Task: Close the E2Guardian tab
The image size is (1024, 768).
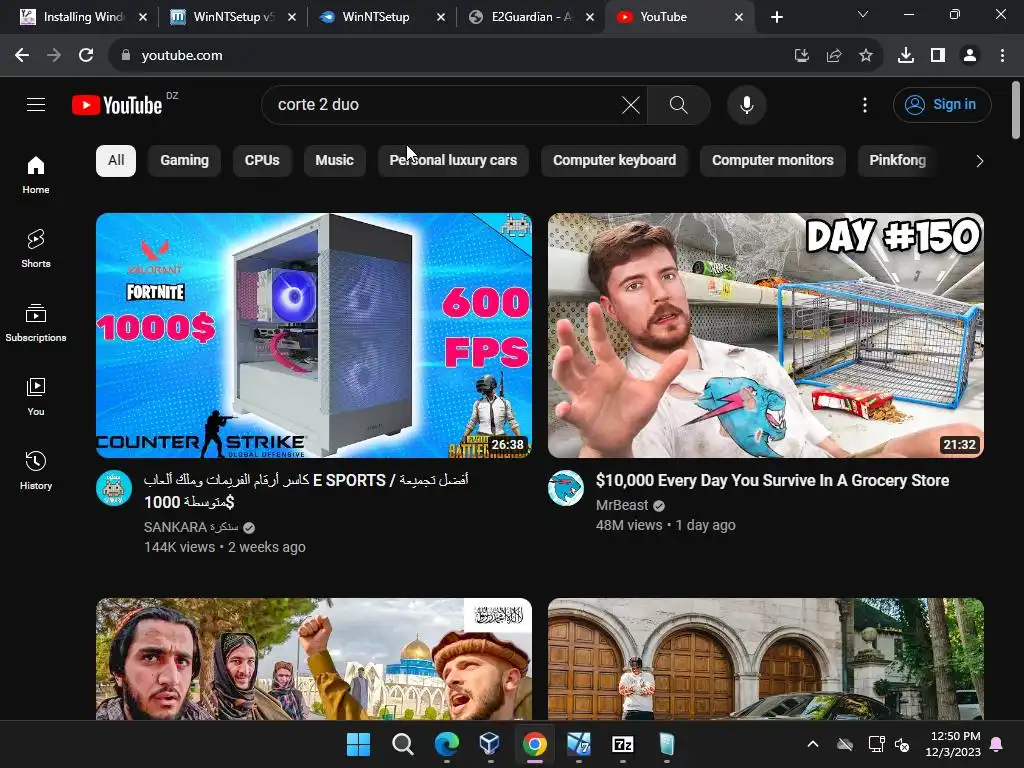Action: 590,18
